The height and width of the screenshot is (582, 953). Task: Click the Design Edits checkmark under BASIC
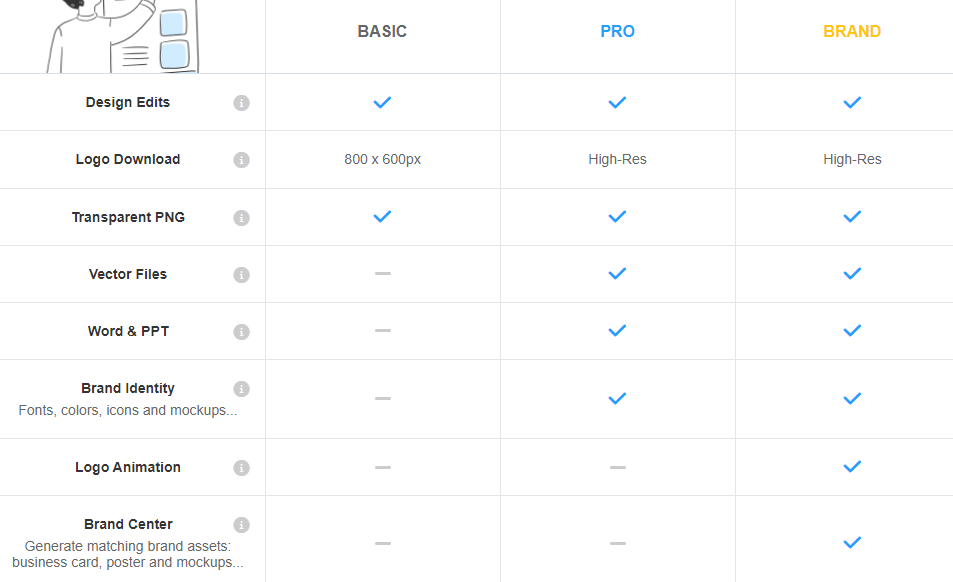(382, 103)
